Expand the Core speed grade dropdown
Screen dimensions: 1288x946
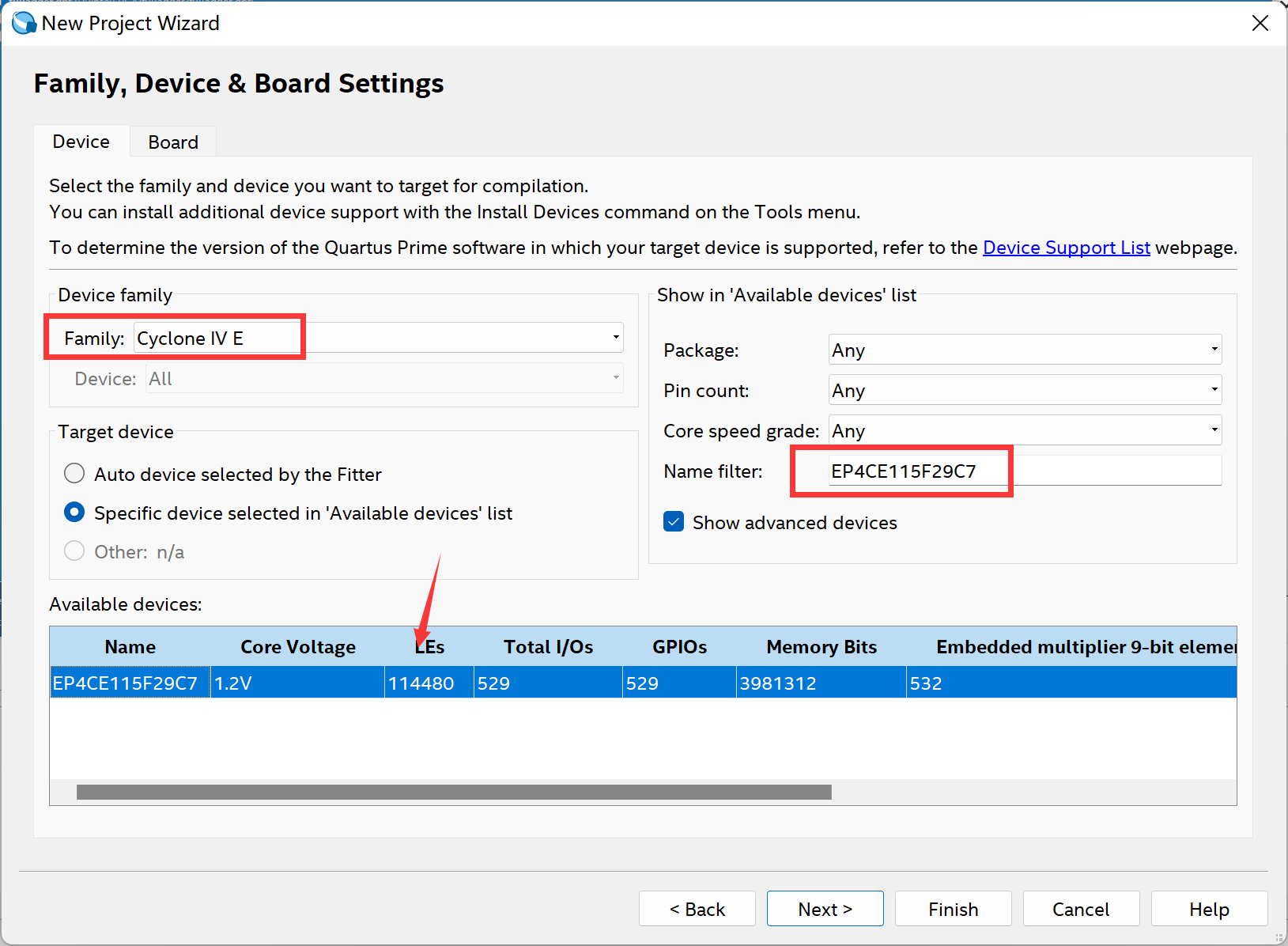click(x=1025, y=430)
